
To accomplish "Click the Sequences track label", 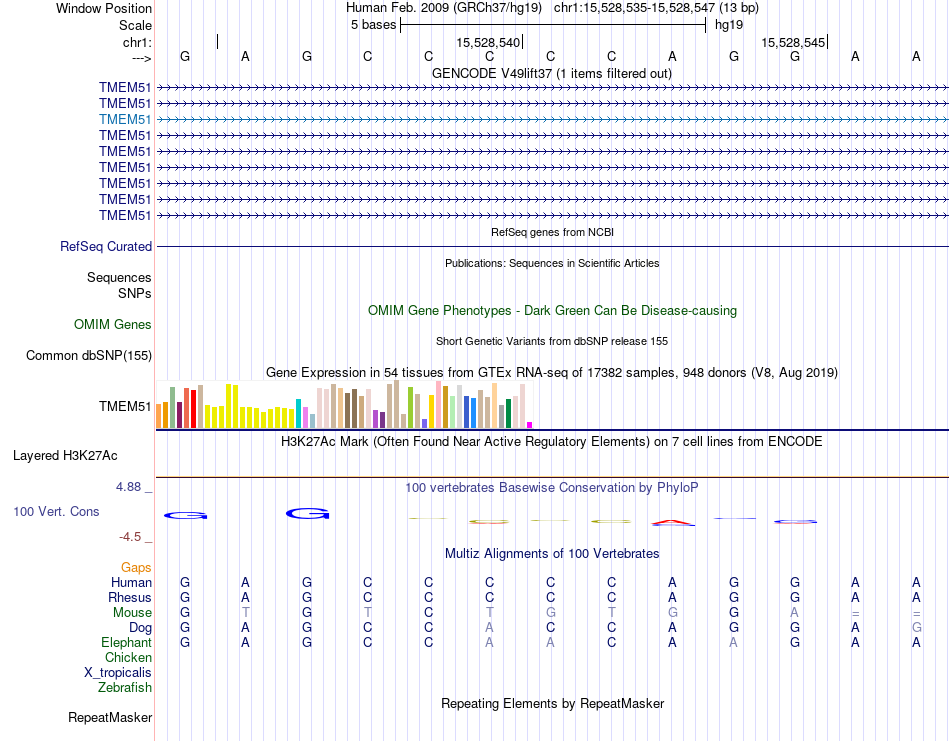I will point(119,277).
